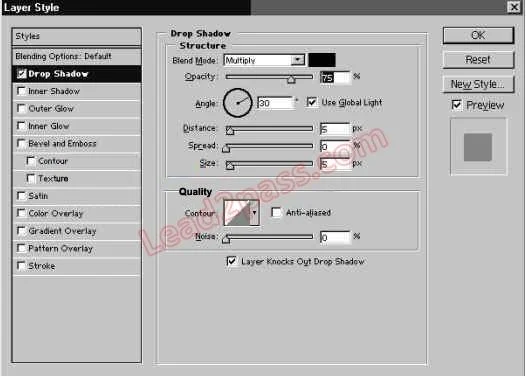This screenshot has height=377, width=526.
Task: Click the Spread value field
Action: tap(335, 147)
